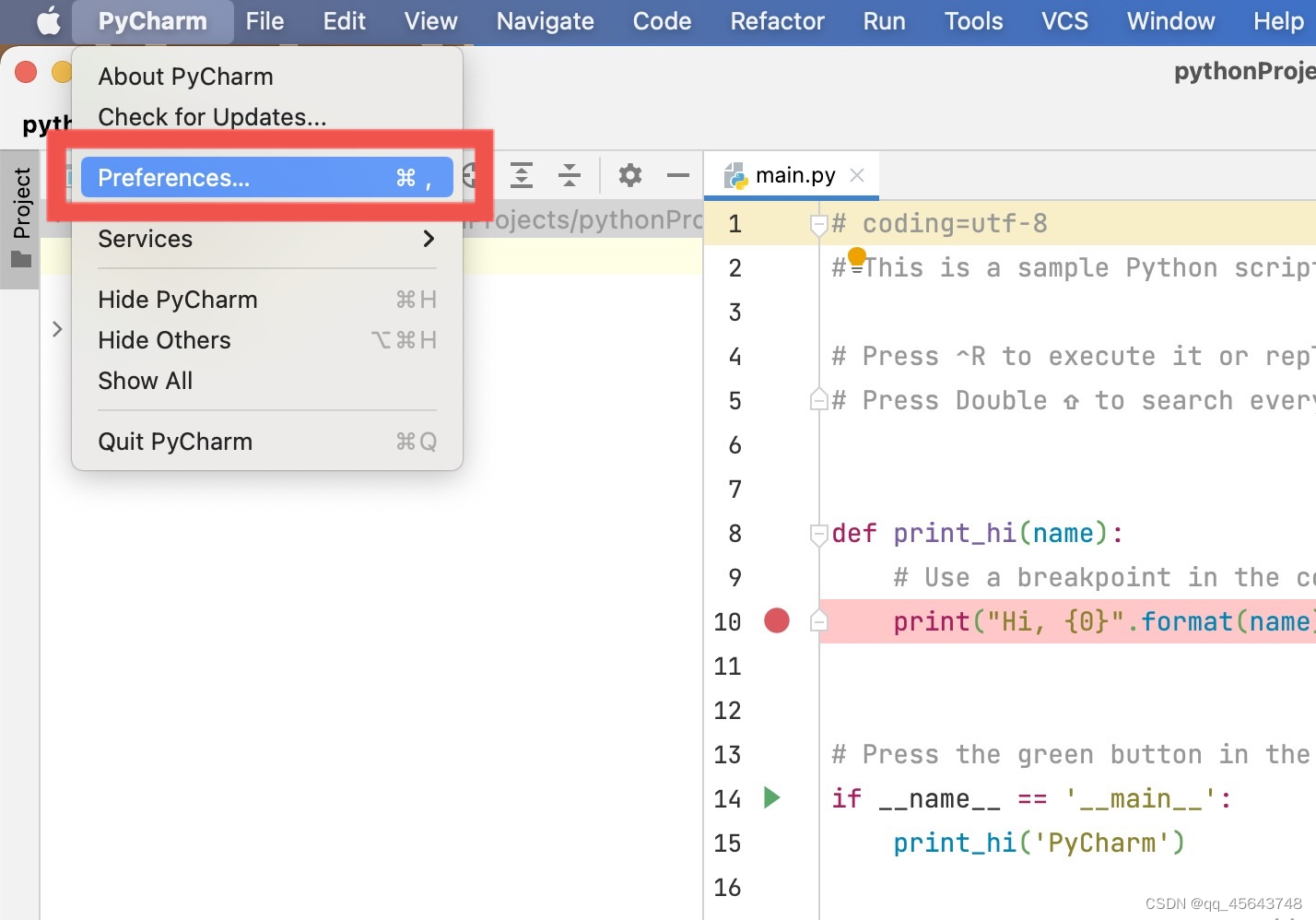
Task: Choose Hide Others
Action: pyautogui.click(x=267, y=340)
